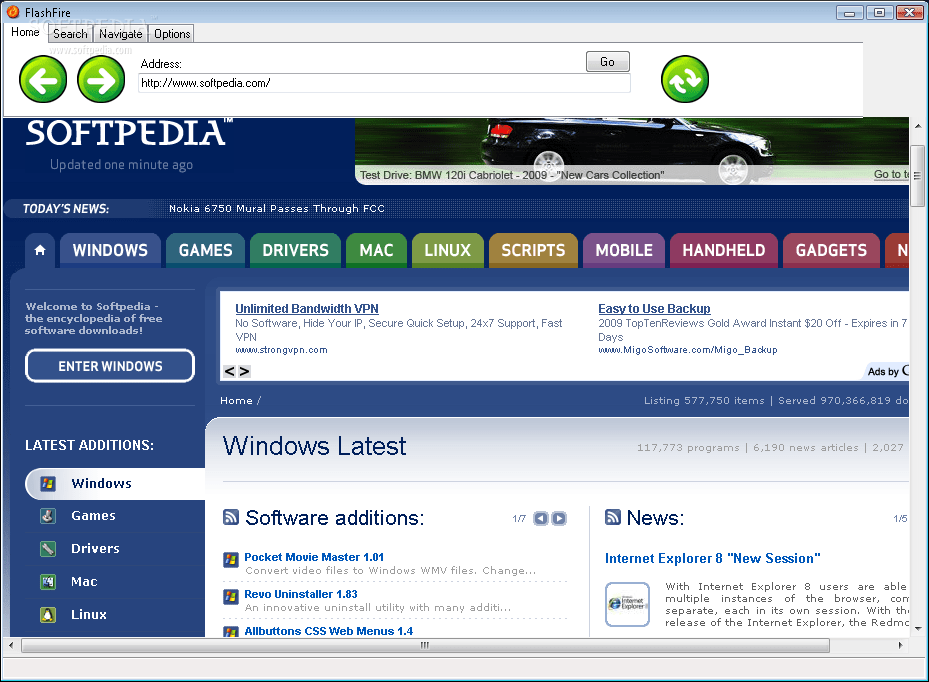Click the ENTER WINDOWS button

(110, 366)
